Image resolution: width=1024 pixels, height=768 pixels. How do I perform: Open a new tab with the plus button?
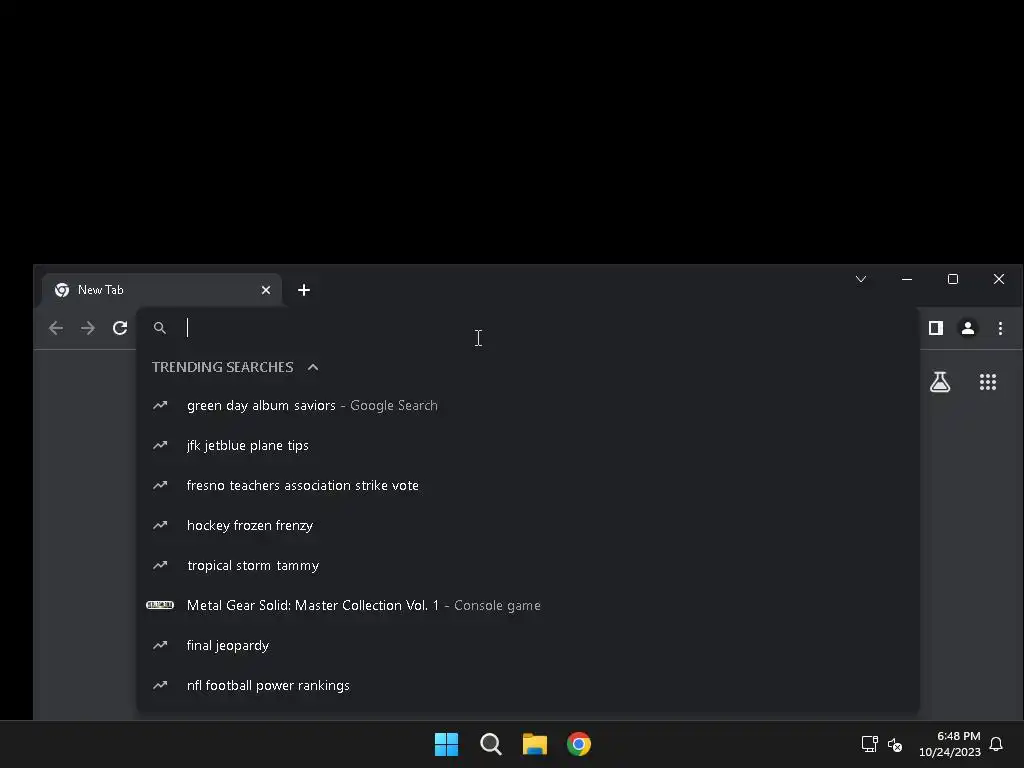[304, 290]
